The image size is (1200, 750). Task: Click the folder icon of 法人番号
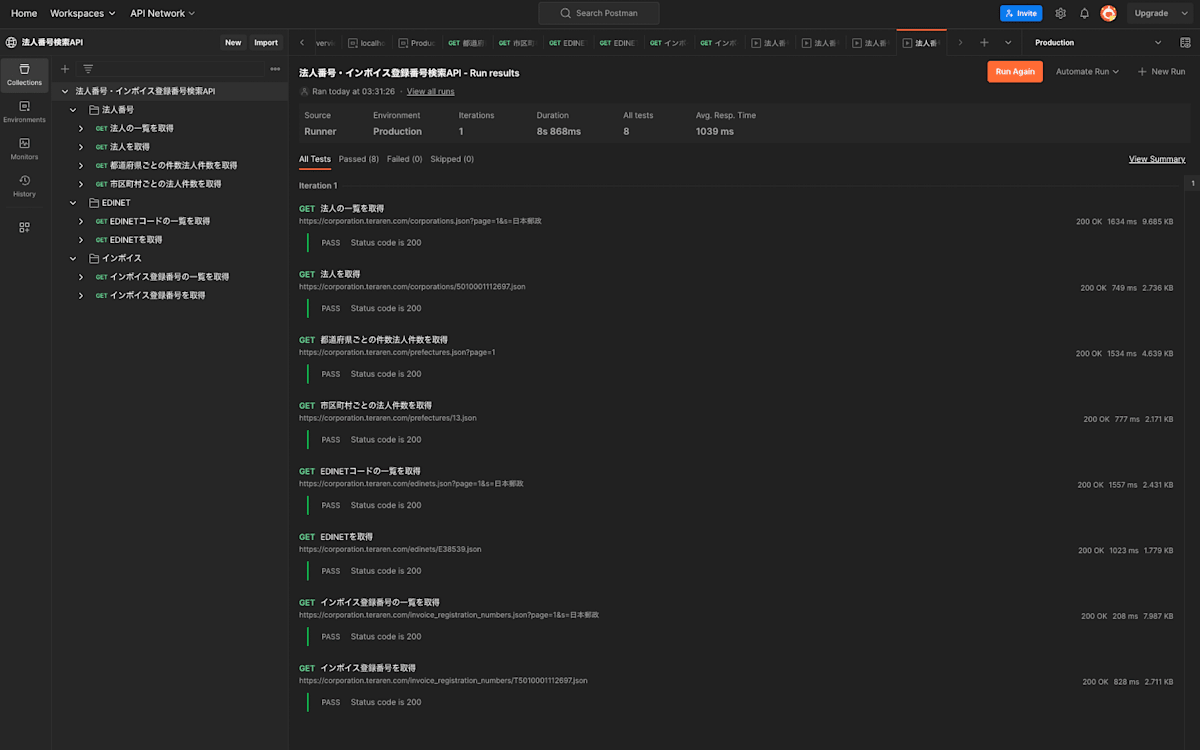pos(93,110)
